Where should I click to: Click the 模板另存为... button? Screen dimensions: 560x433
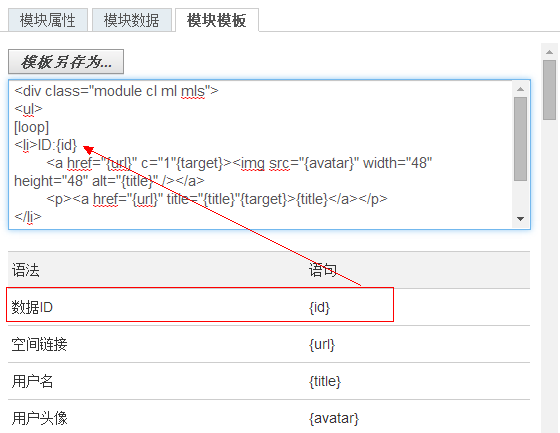[66, 62]
